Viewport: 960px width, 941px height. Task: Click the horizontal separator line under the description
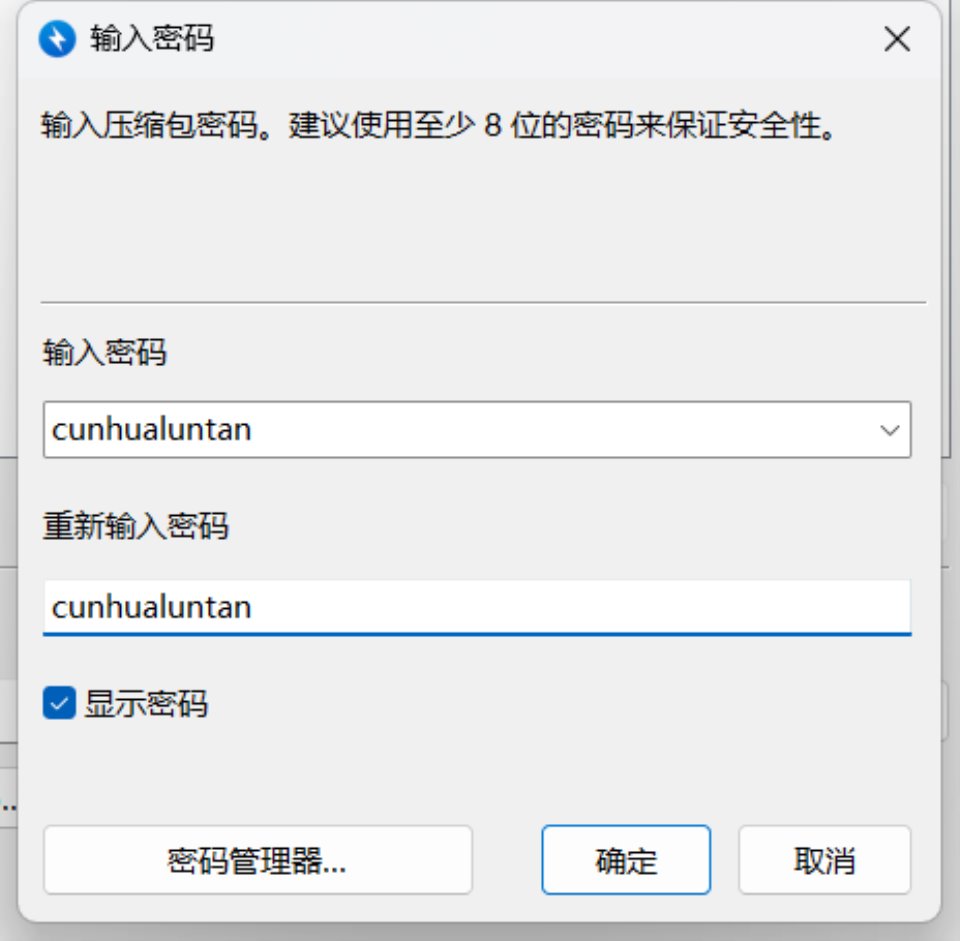tap(484, 302)
